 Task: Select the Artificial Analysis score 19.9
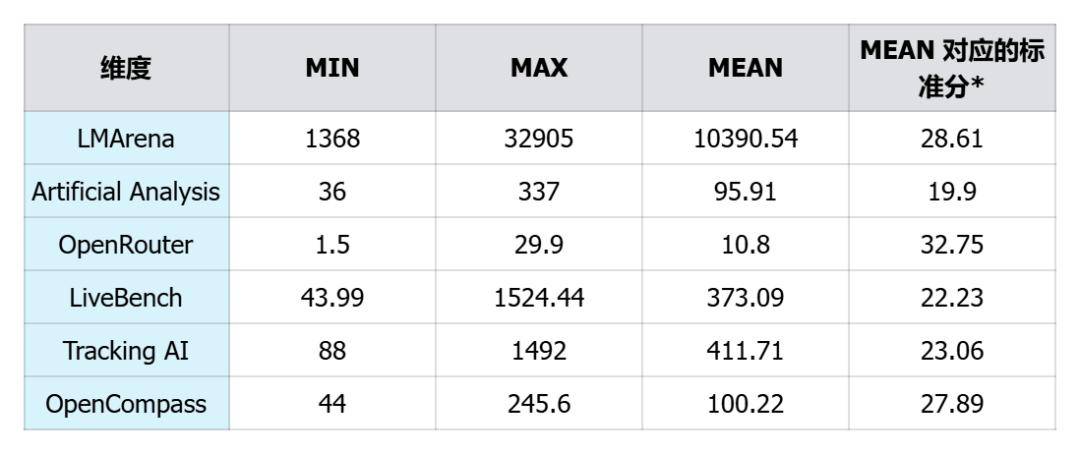tap(952, 192)
